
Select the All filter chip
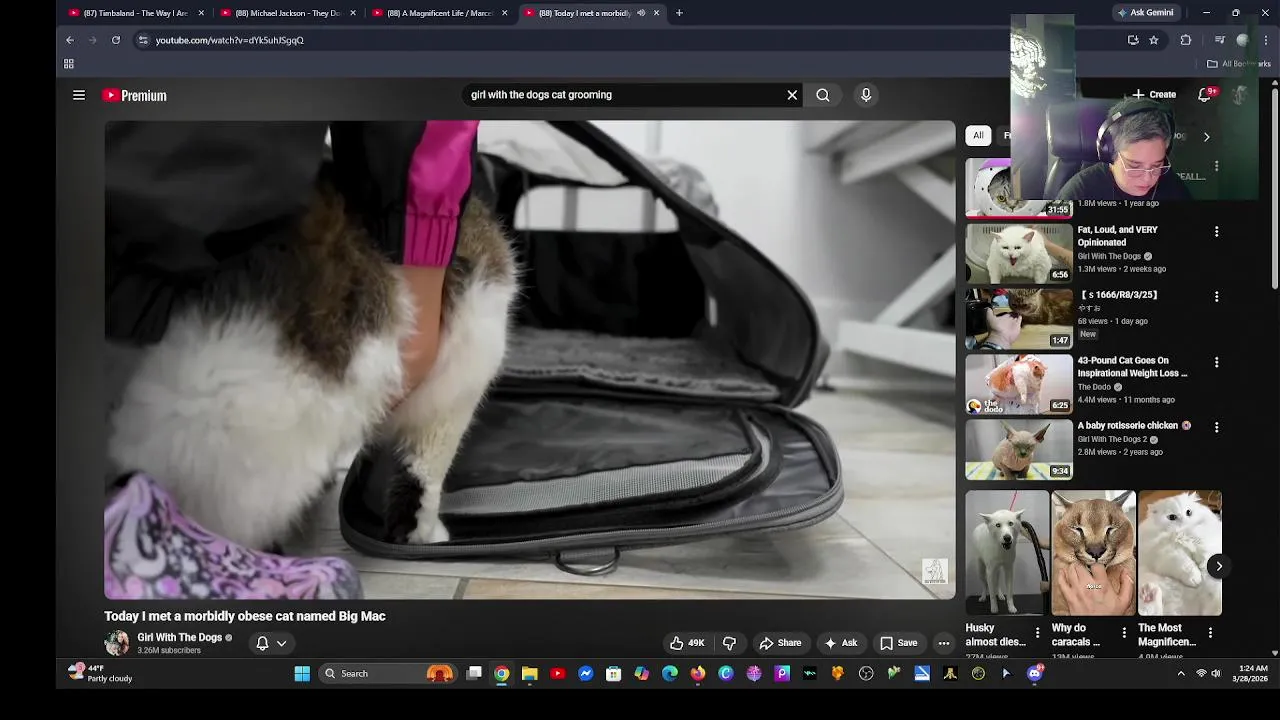point(978,136)
